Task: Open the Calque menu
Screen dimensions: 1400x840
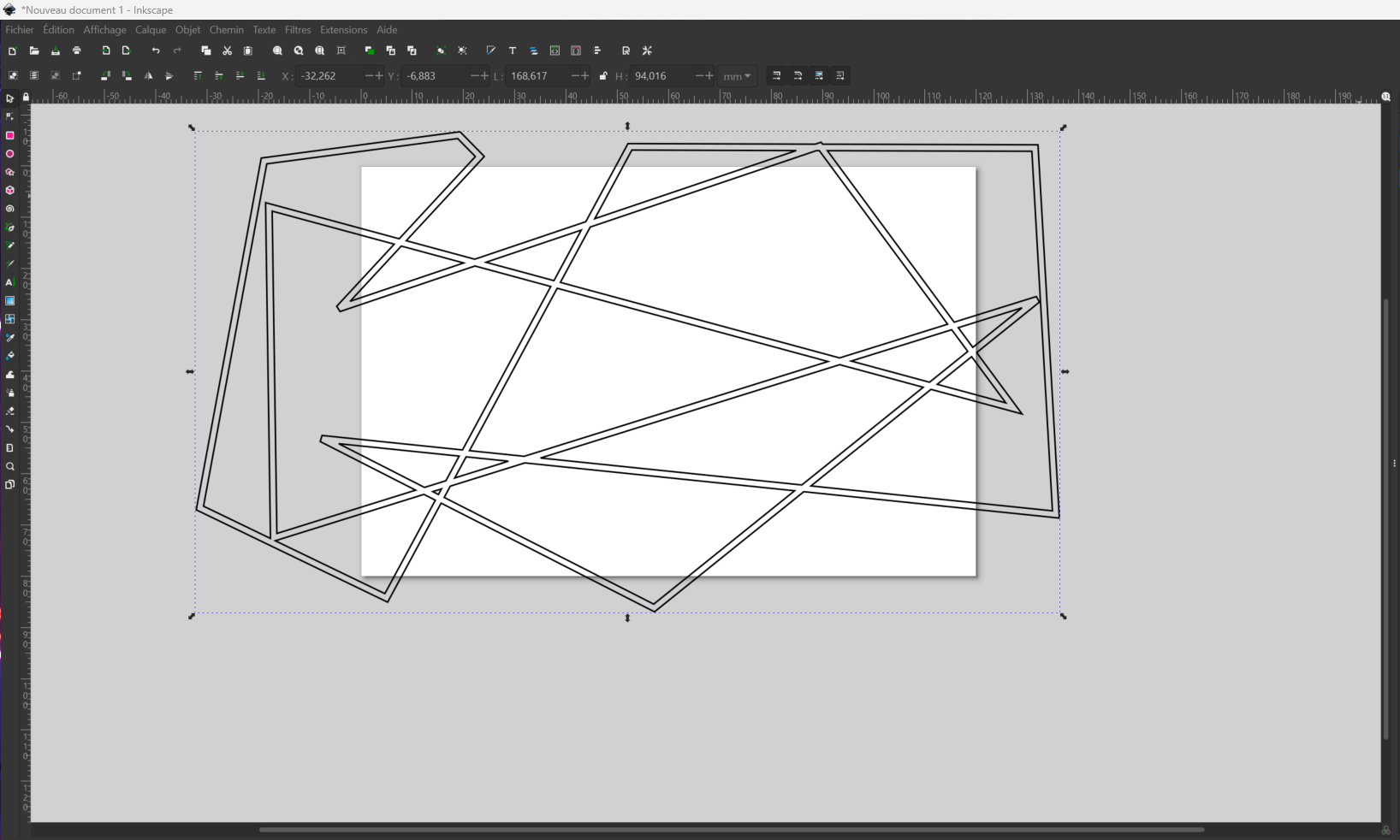Action: [151, 30]
